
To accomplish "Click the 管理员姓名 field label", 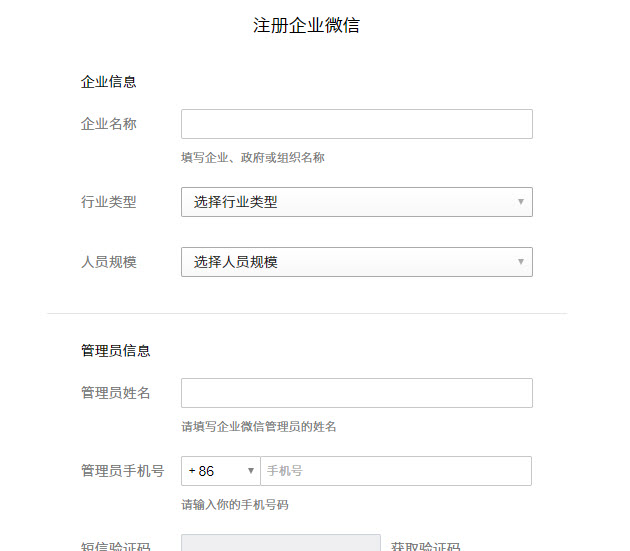I will (x=115, y=393).
